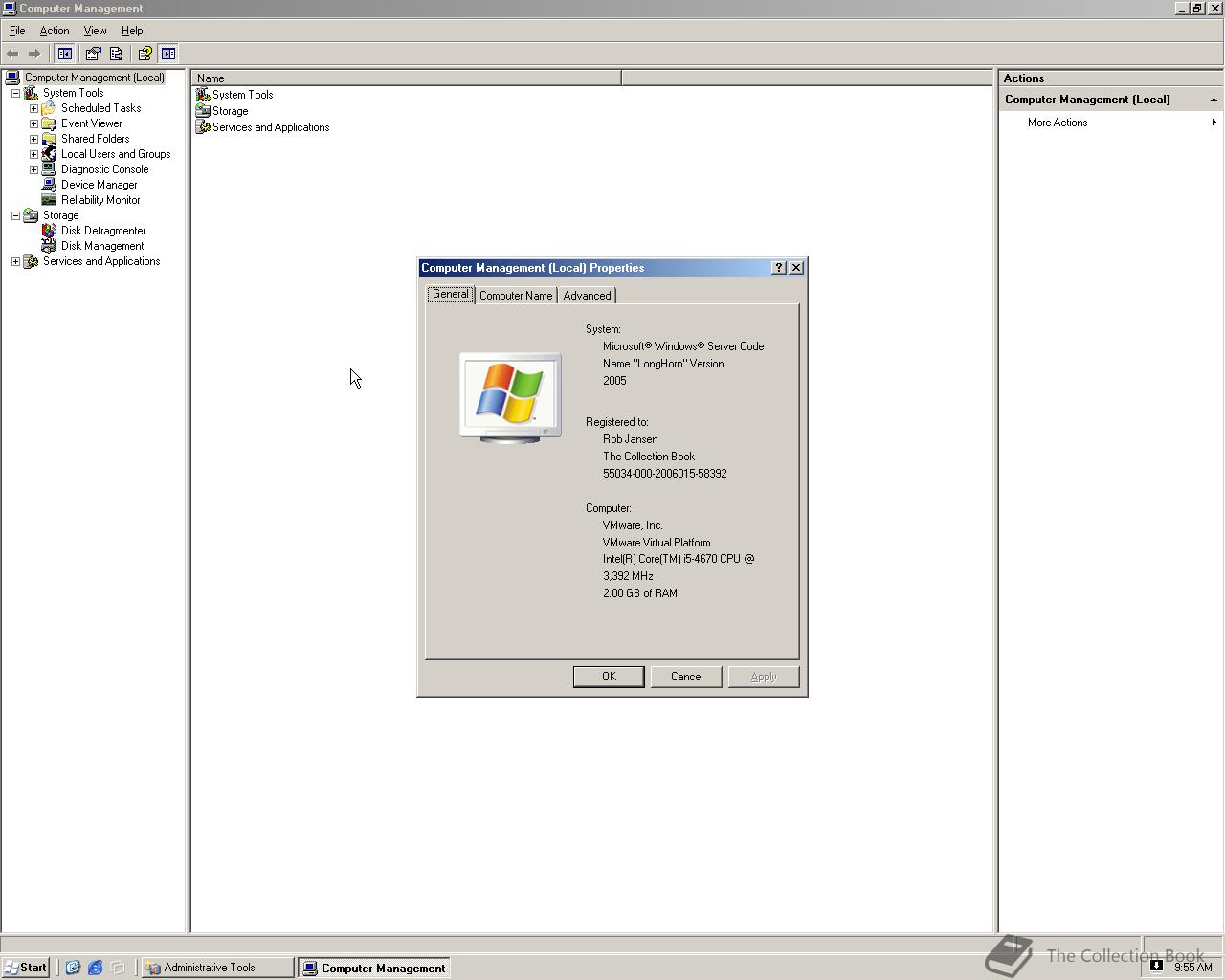The image size is (1225, 980).
Task: Toggle the Show/Hide Console Tree button
Action: point(65,54)
